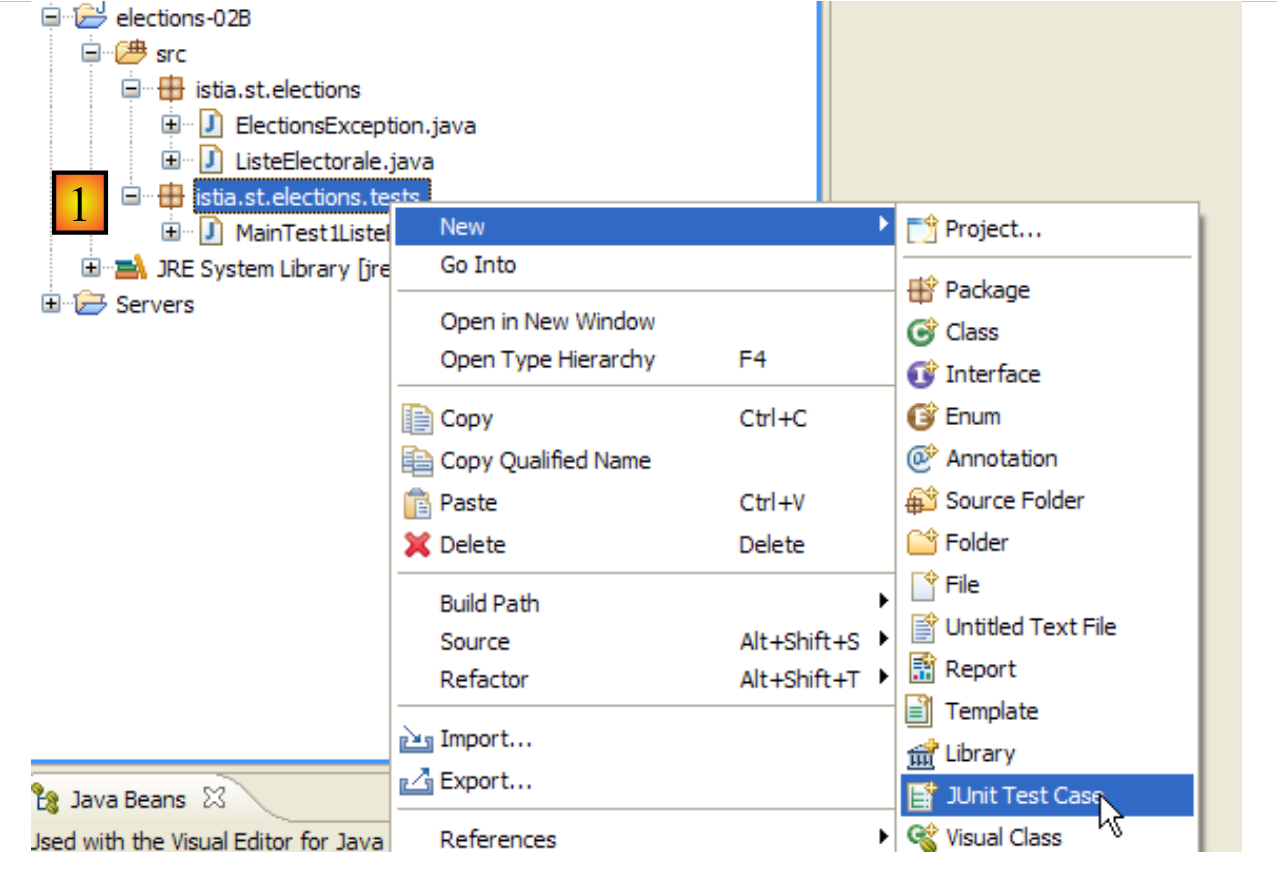Open the Build Path submenu
The image size is (1277, 891).
[489, 604]
